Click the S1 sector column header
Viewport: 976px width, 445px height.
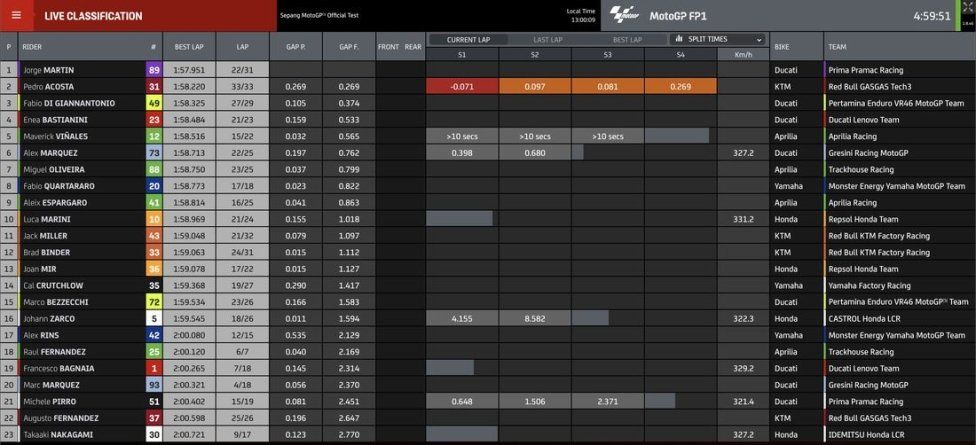tap(462, 55)
